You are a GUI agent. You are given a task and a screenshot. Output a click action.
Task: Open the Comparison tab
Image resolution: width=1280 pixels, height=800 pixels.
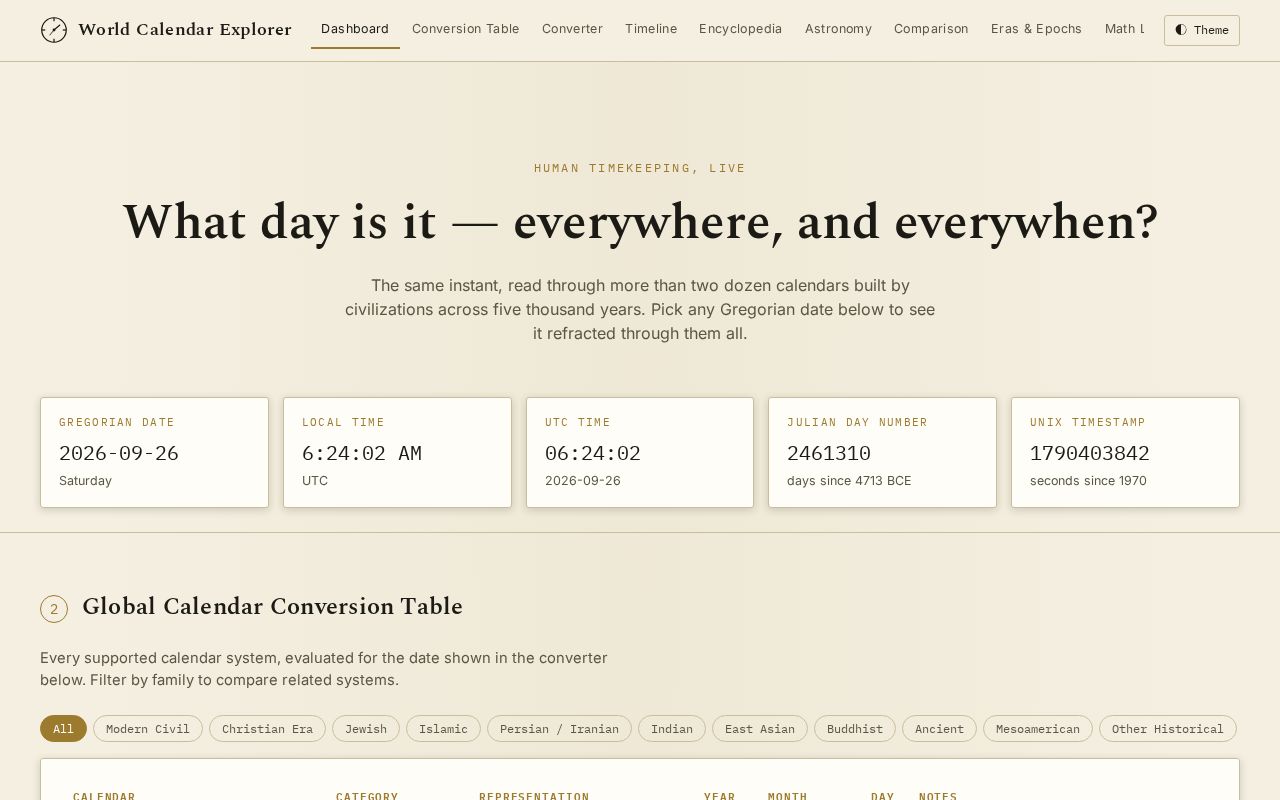coord(931,29)
